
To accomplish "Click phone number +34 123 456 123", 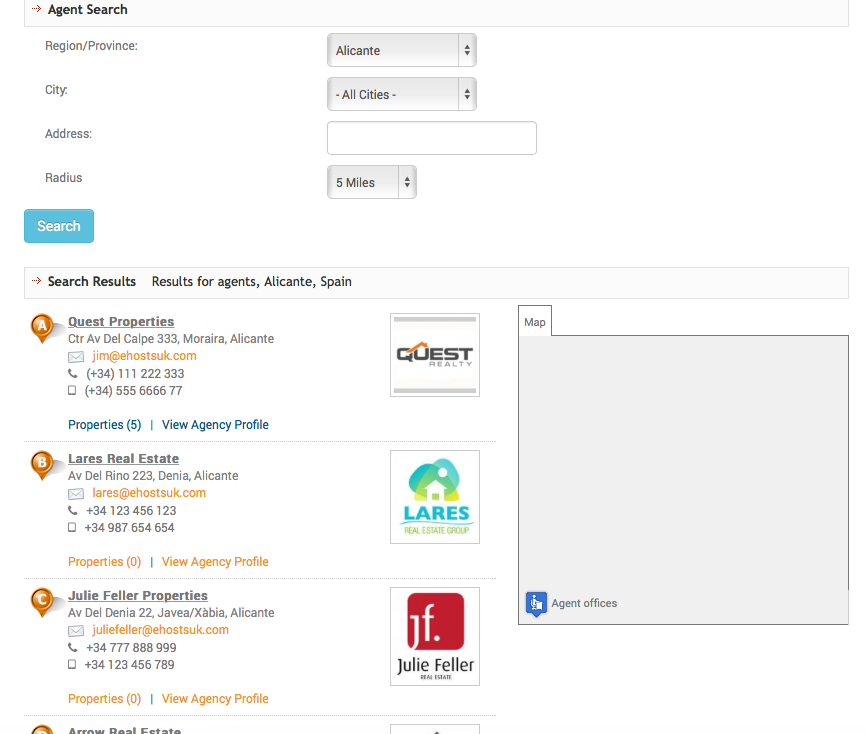I will (131, 511).
